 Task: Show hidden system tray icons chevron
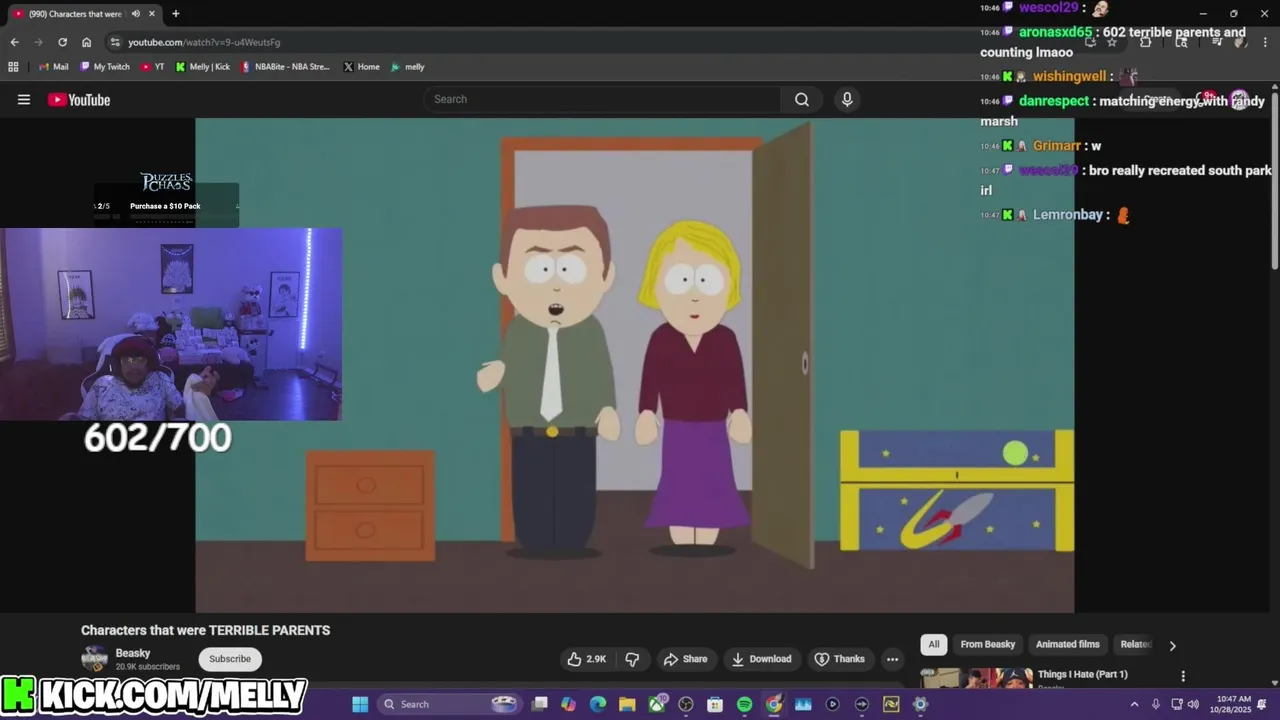(1134, 704)
